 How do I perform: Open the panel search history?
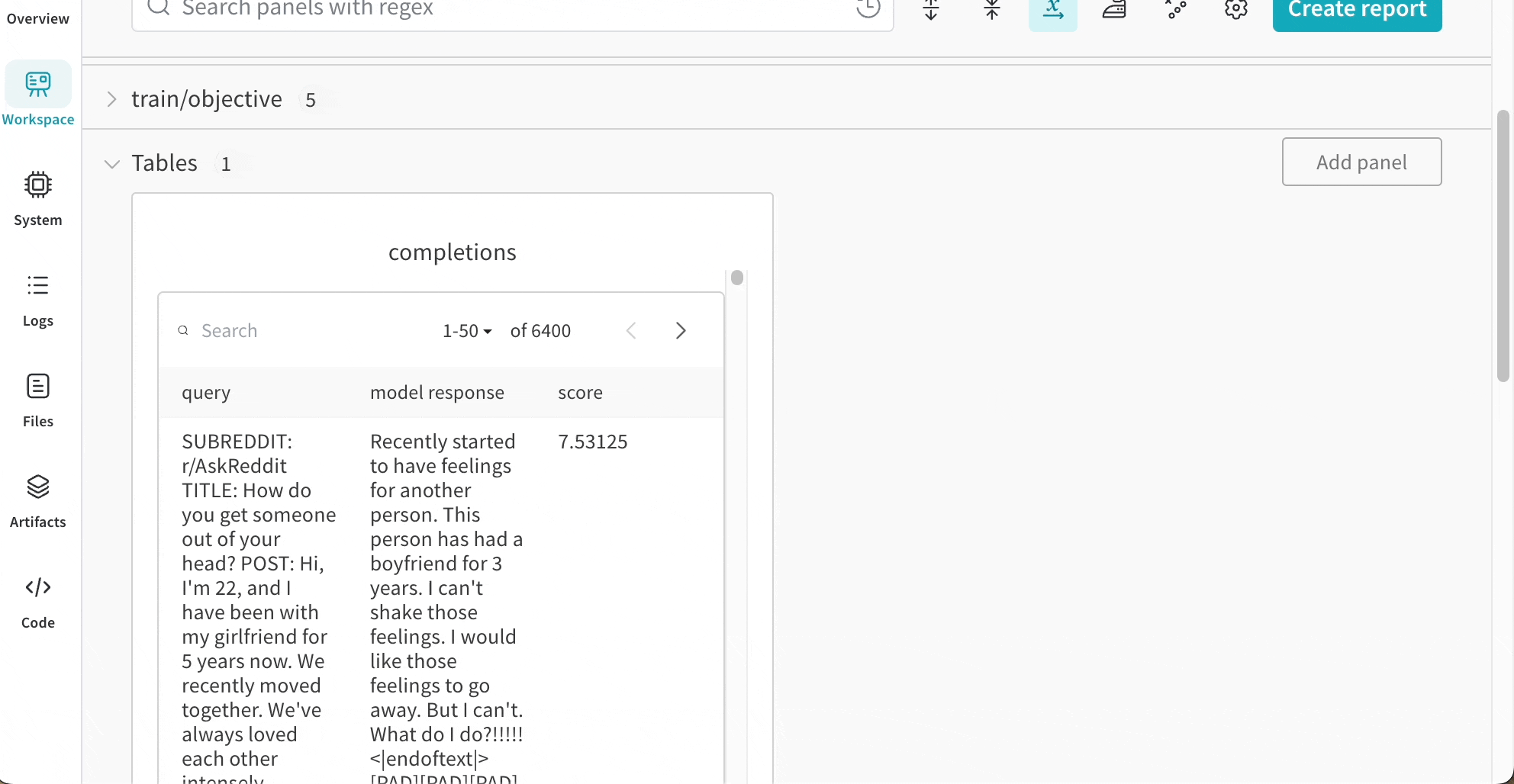pos(868,10)
